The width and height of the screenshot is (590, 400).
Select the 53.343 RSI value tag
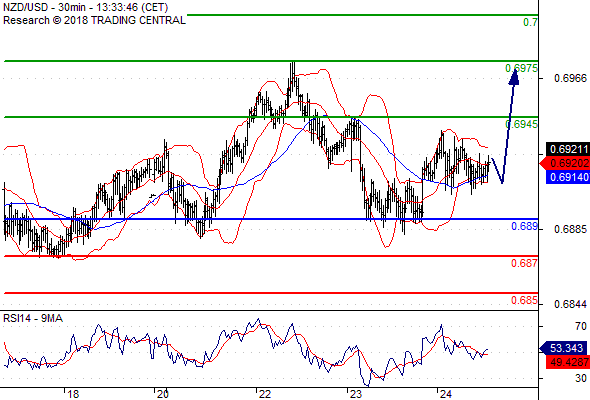pos(563,348)
